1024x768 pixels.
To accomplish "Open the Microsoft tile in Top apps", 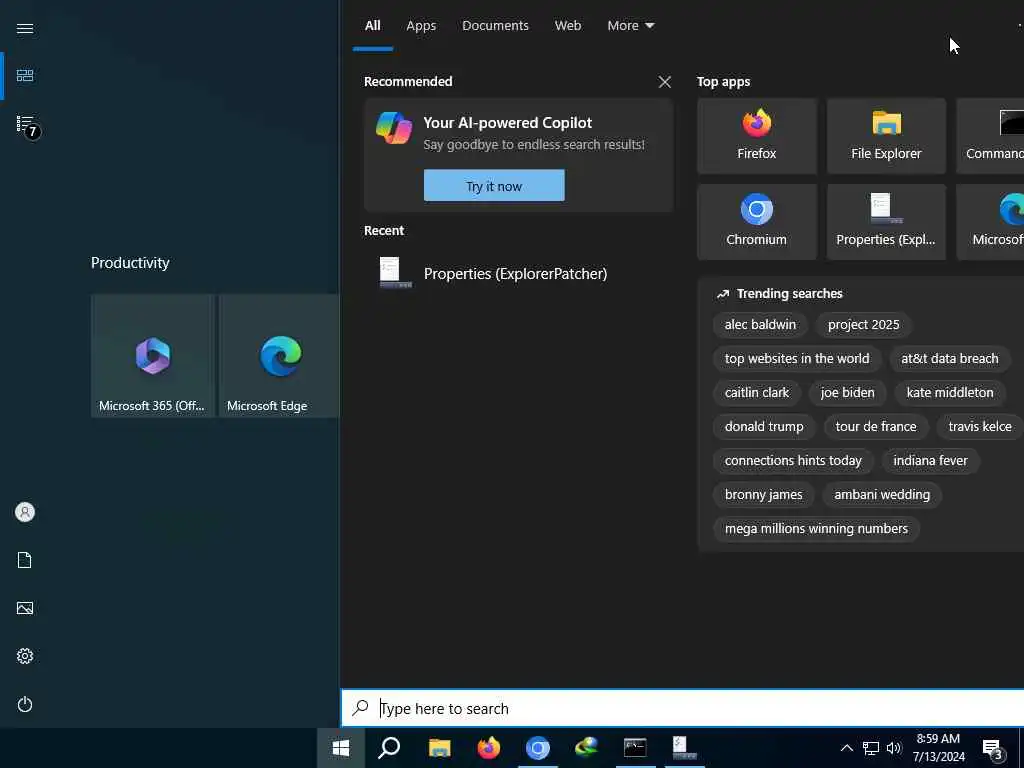I will (x=991, y=222).
